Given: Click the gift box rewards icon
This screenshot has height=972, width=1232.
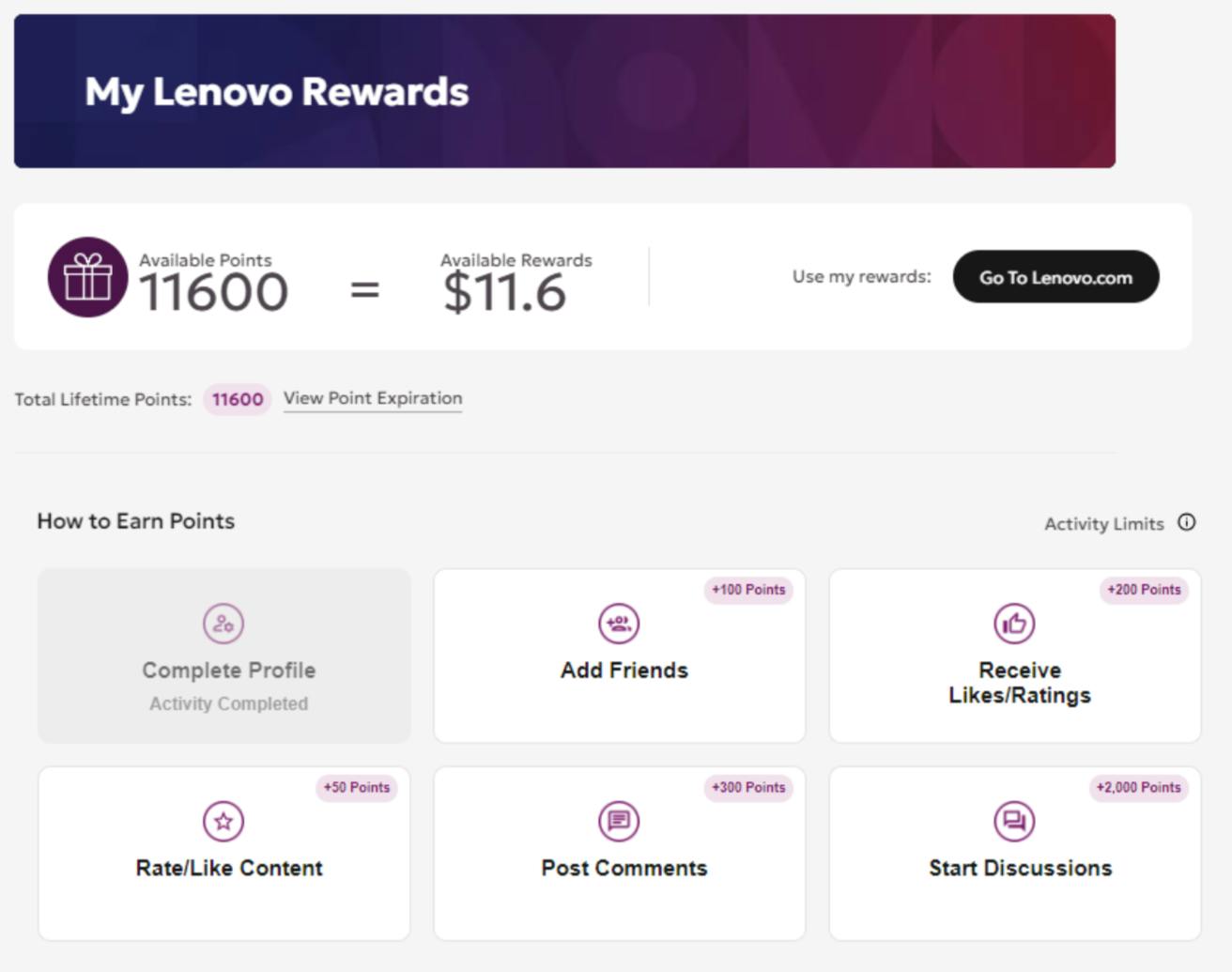Looking at the screenshot, I should pos(87,277).
